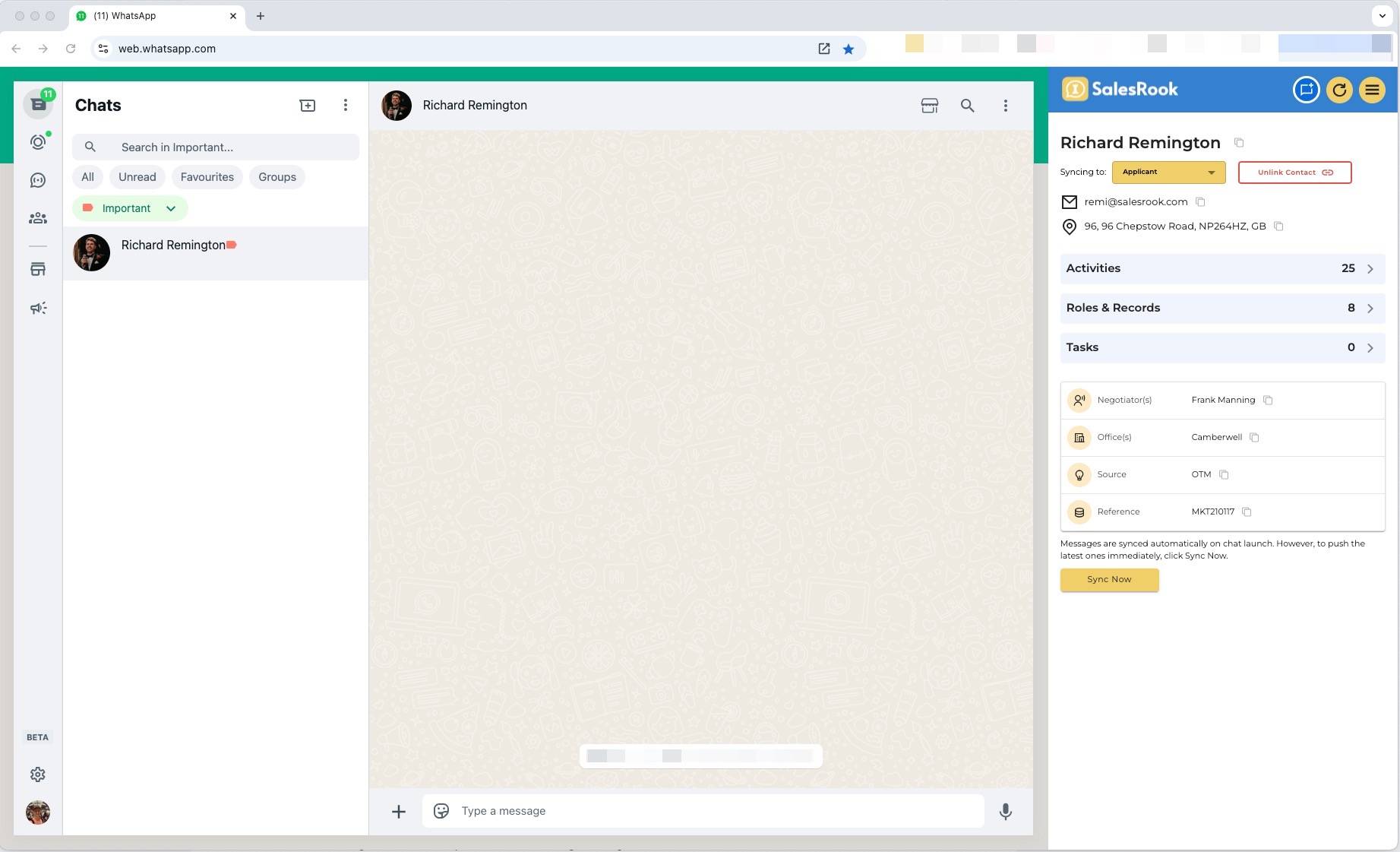The width and height of the screenshot is (1400, 852).
Task: Open chat header three-dot menu
Action: 1006,106
